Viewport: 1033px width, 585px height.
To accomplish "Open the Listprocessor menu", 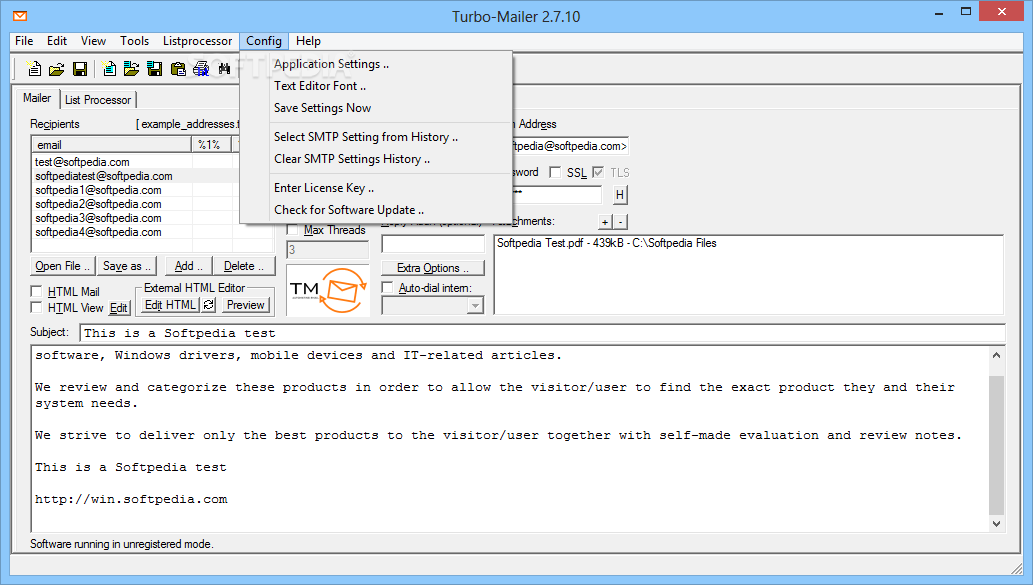I will tap(198, 41).
